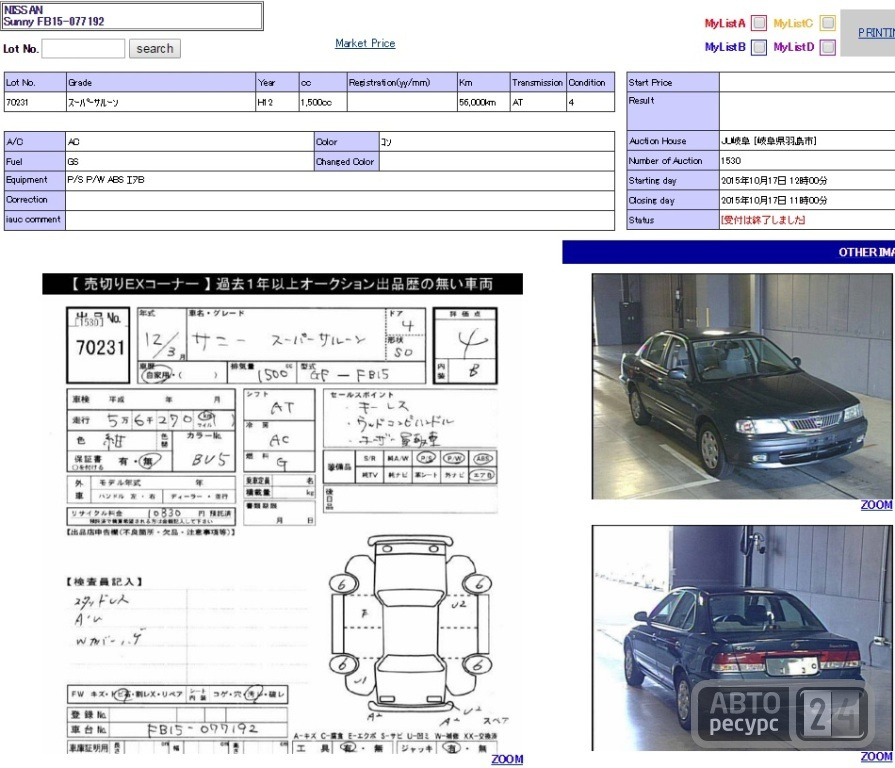Open the rear view car photo
This screenshot has width=895, height=768.
[x=742, y=638]
